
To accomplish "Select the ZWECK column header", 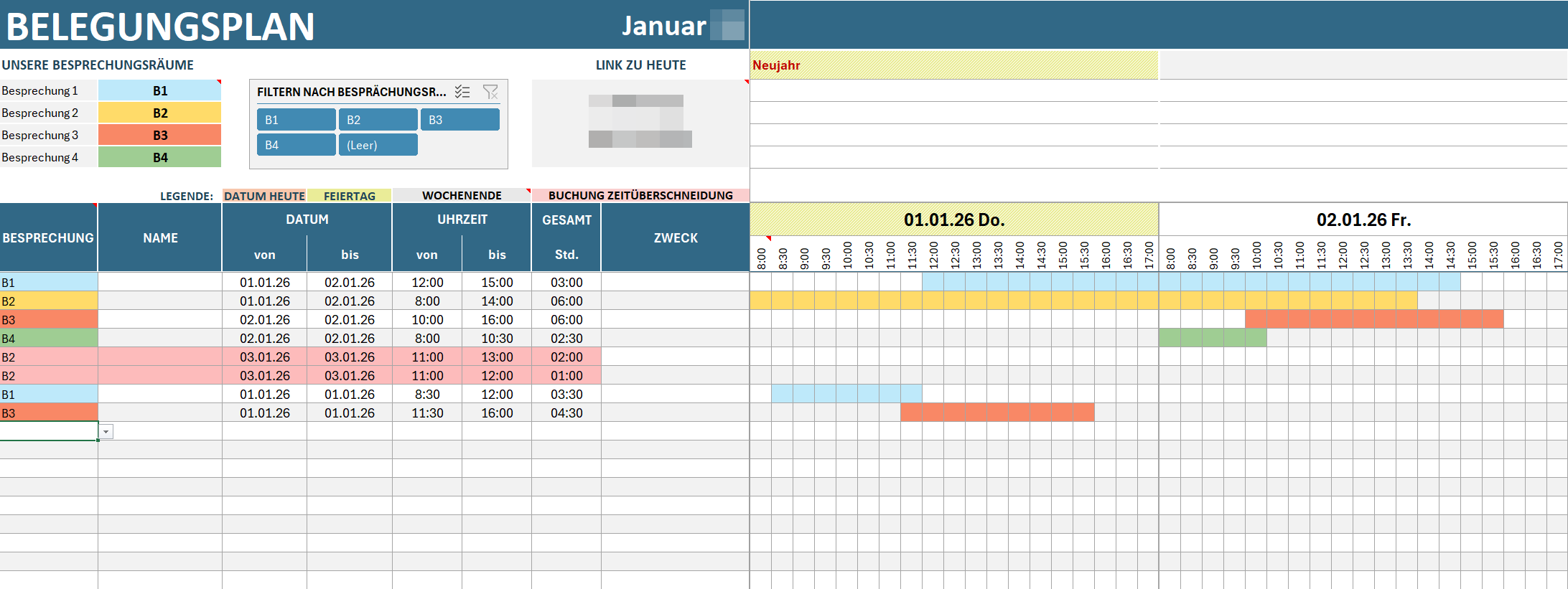I will pyautogui.click(x=675, y=237).
